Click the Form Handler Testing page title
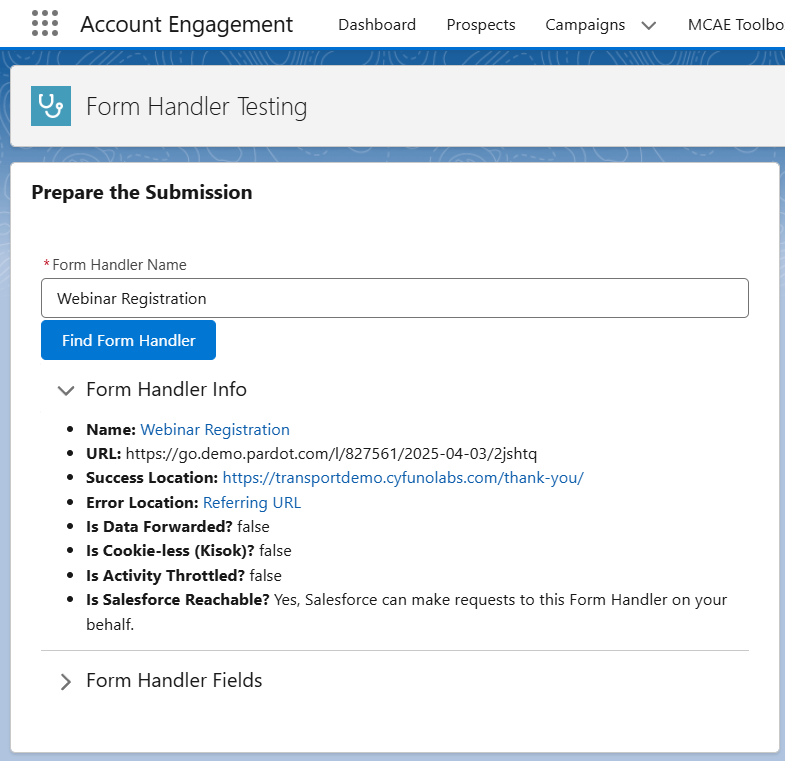 click(196, 107)
